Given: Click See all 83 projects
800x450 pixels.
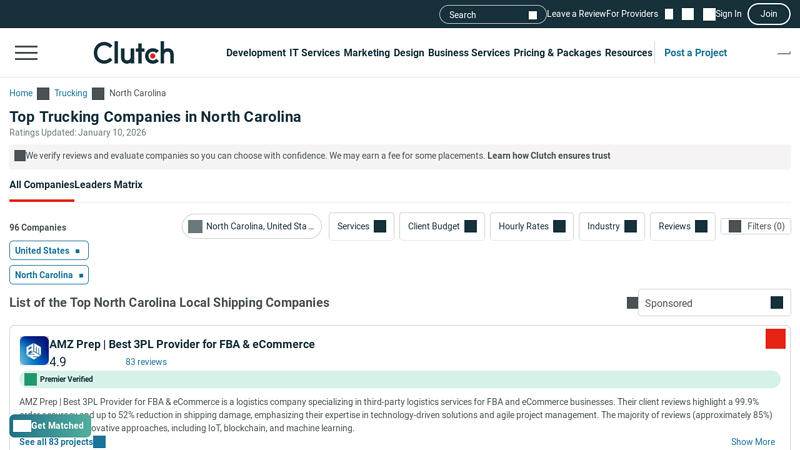Looking at the screenshot, I should coord(56,442).
